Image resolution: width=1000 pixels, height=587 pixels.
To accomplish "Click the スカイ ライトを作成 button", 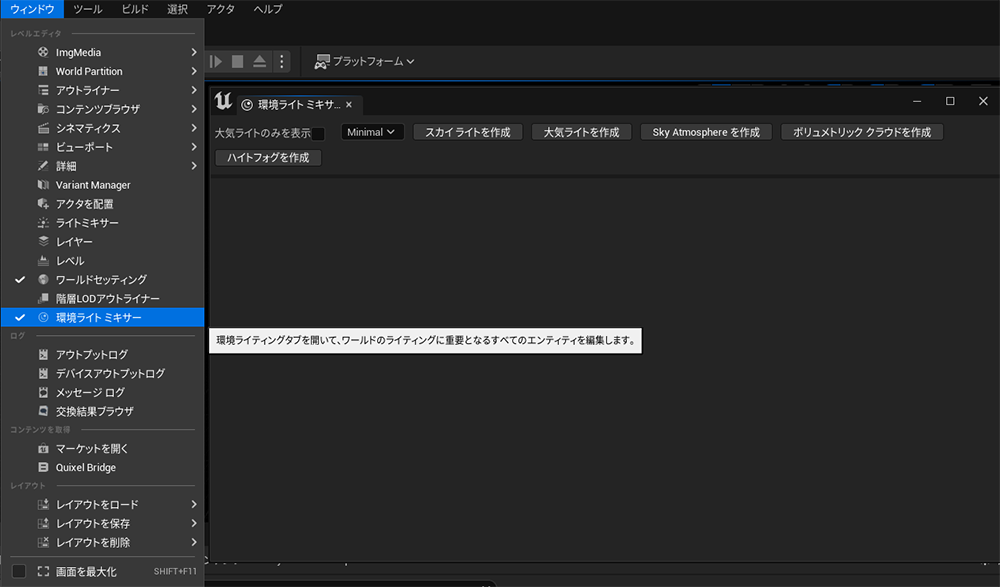I will pyautogui.click(x=467, y=132).
